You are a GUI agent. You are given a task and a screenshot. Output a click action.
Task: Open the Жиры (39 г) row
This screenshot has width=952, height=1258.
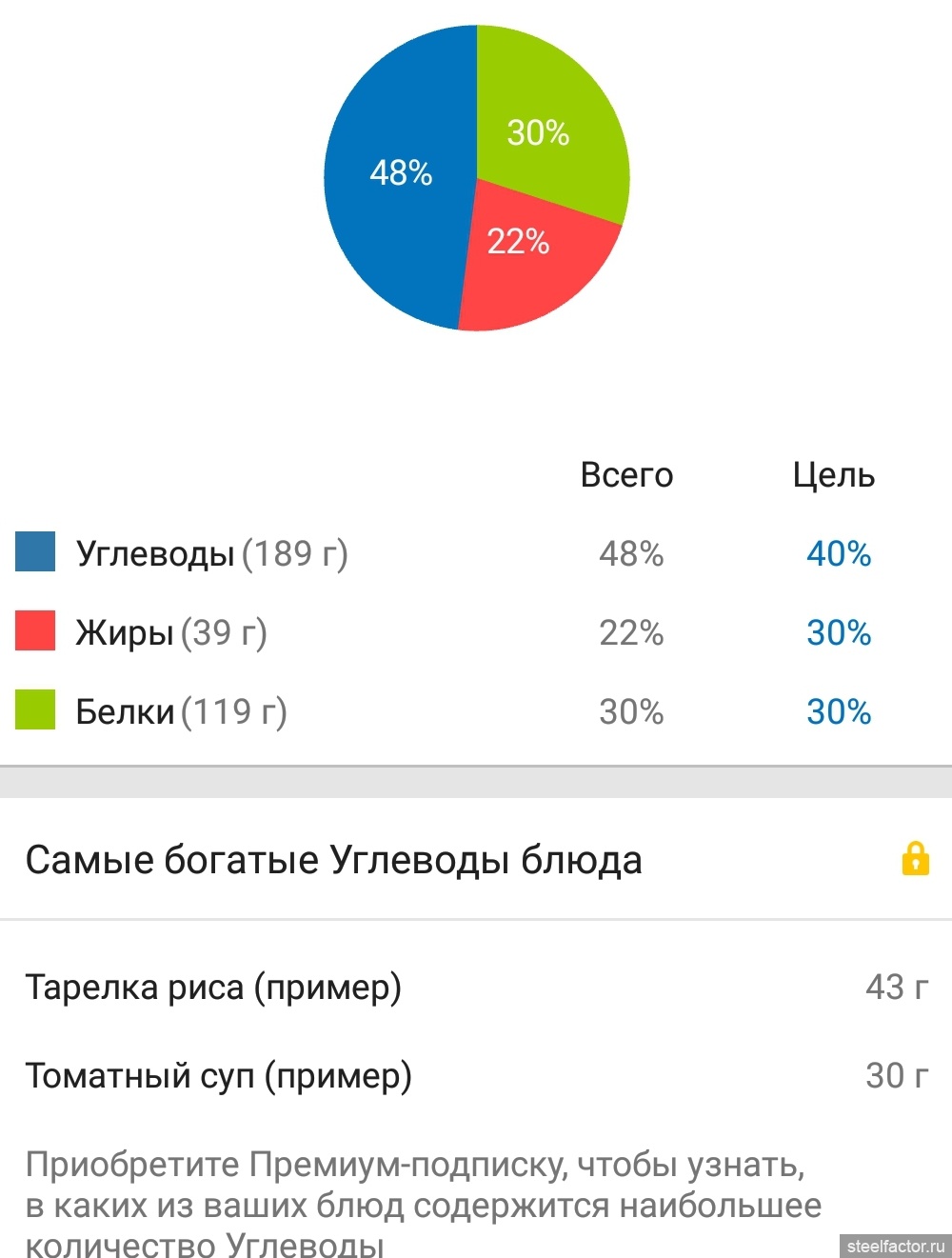(476, 632)
